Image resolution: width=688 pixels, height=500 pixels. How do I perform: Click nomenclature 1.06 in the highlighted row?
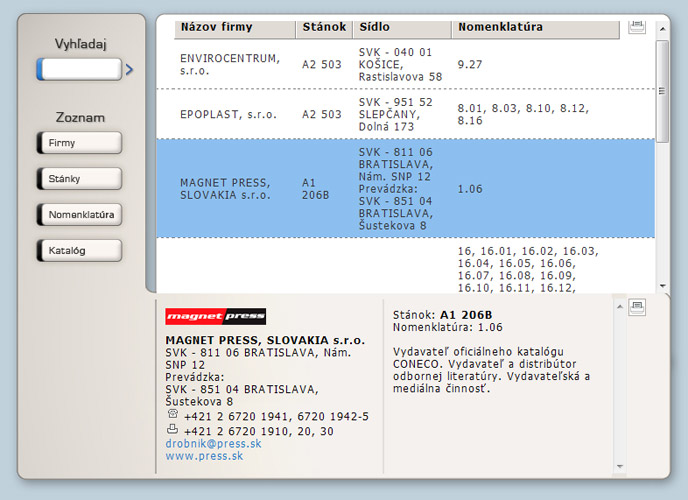tap(469, 189)
